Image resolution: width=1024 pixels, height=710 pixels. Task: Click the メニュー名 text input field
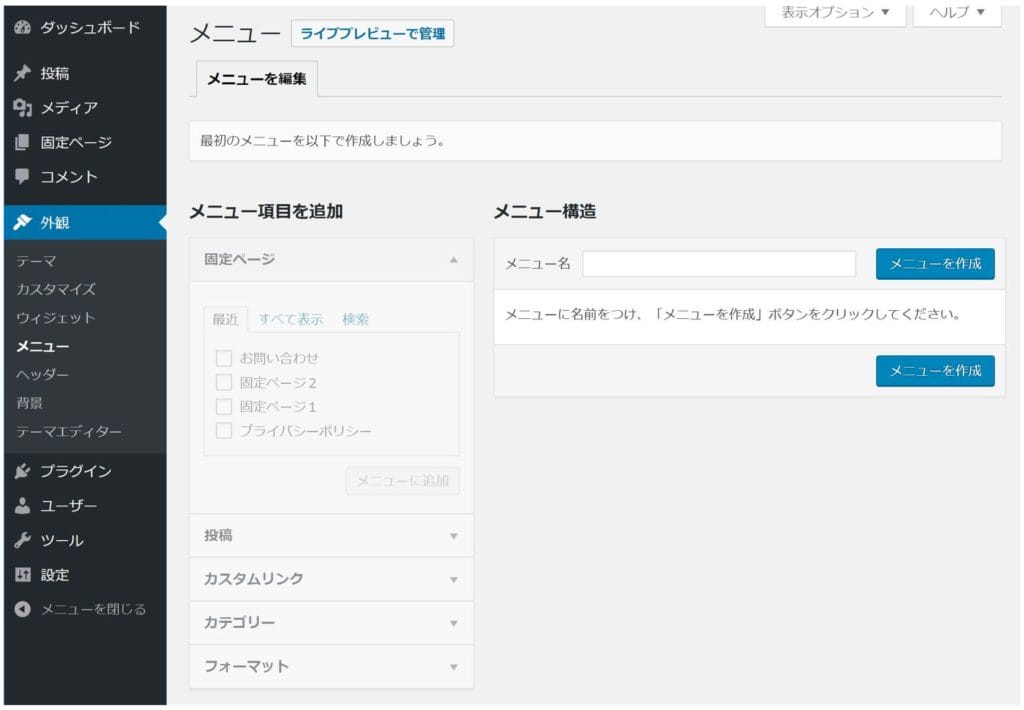click(719, 264)
